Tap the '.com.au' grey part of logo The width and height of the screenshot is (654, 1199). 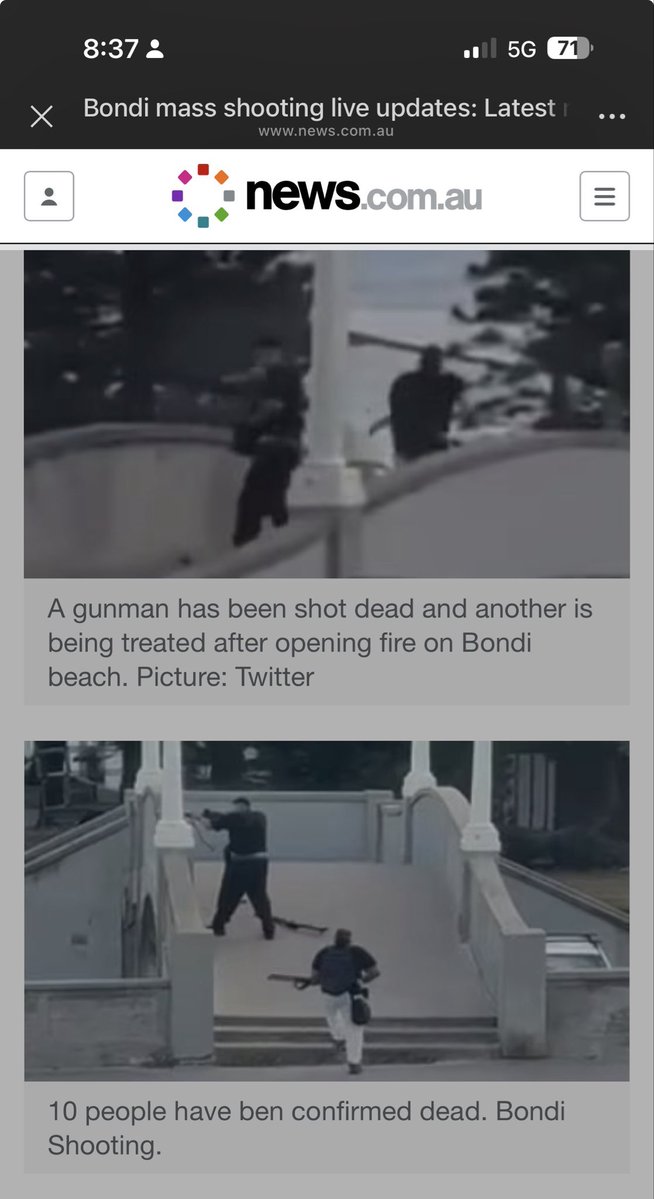(x=421, y=197)
